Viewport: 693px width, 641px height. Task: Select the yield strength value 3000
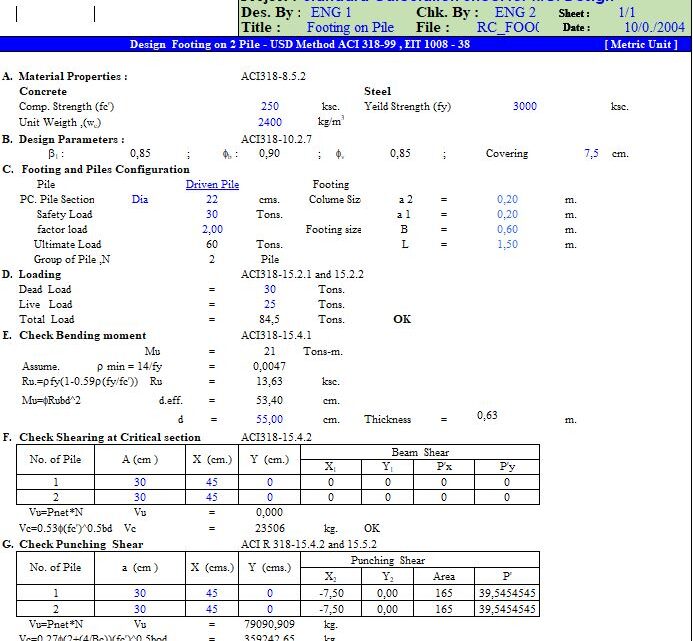525,107
